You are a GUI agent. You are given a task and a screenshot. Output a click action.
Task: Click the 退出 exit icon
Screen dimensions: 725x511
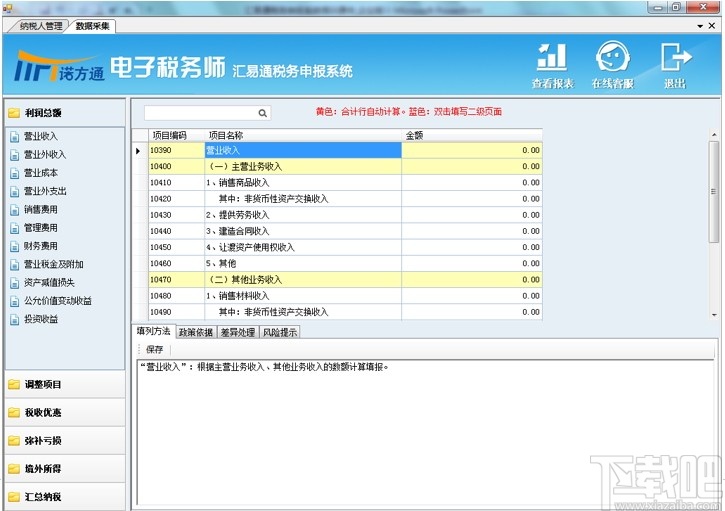click(675, 56)
